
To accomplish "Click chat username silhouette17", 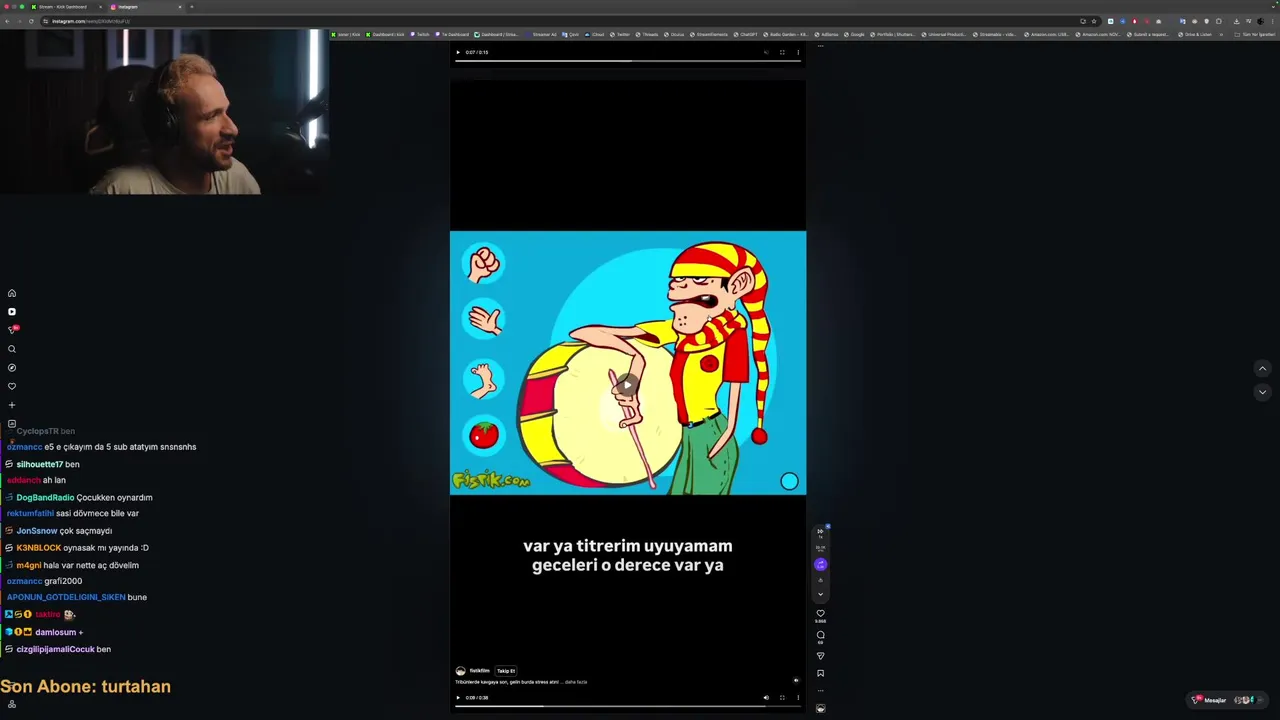I will tap(40, 464).
